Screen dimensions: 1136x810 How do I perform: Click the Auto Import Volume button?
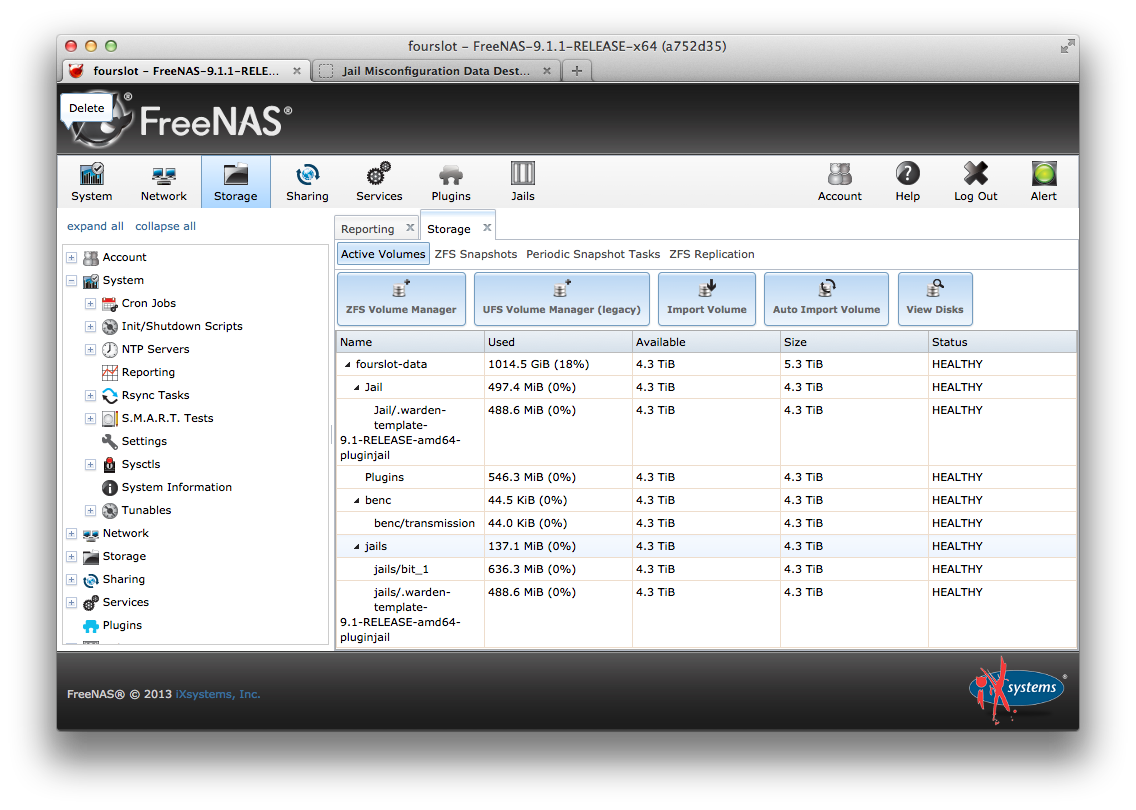point(826,298)
